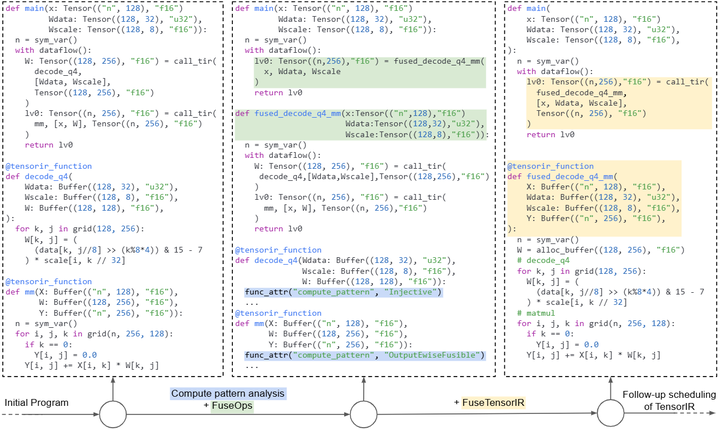Click the green '+ FuseOps' label

229,406
